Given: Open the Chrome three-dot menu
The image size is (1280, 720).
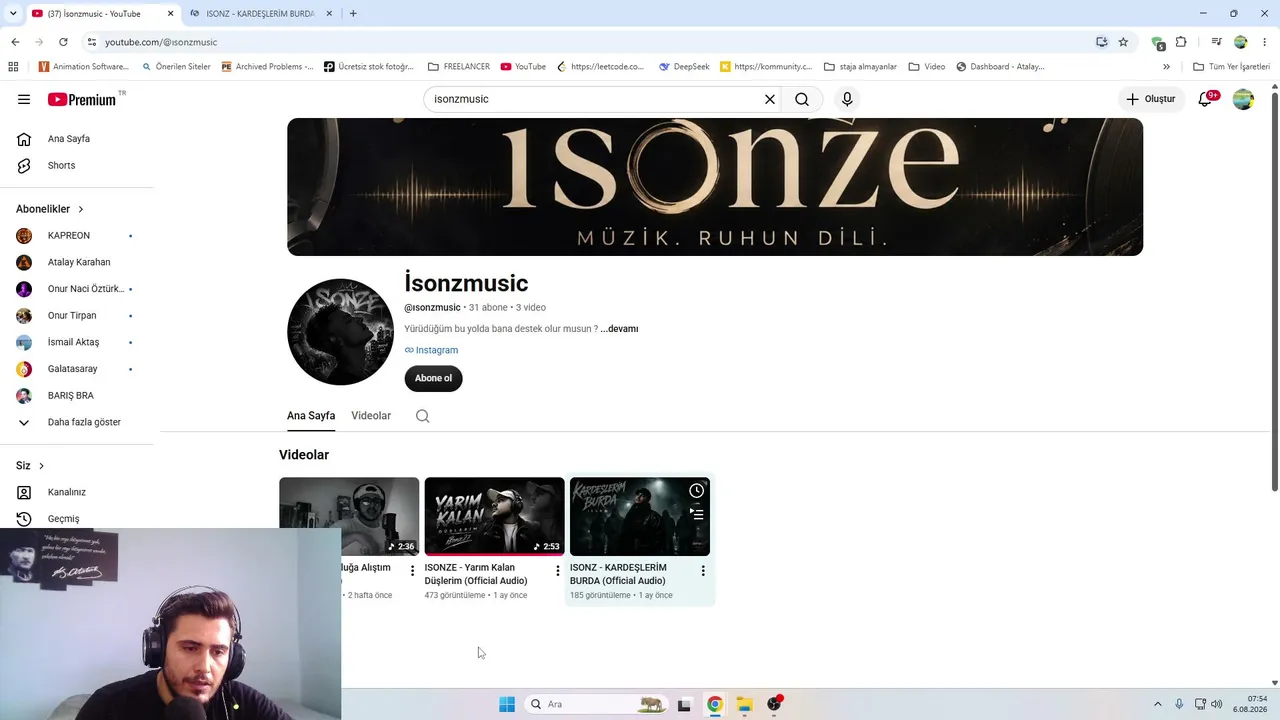Looking at the screenshot, I should 1265,42.
